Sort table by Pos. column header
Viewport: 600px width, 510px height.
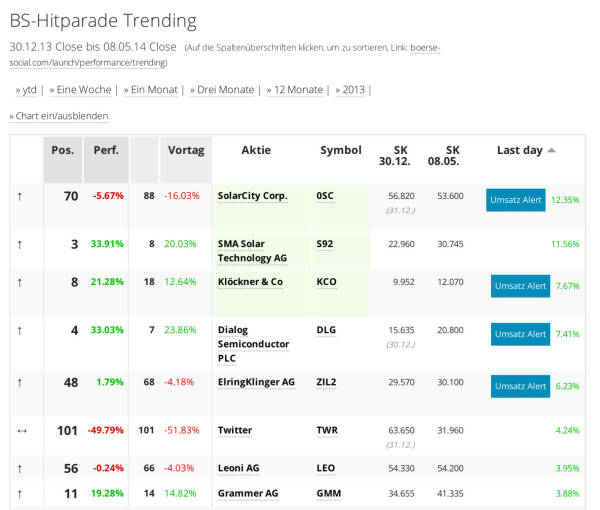[63, 150]
